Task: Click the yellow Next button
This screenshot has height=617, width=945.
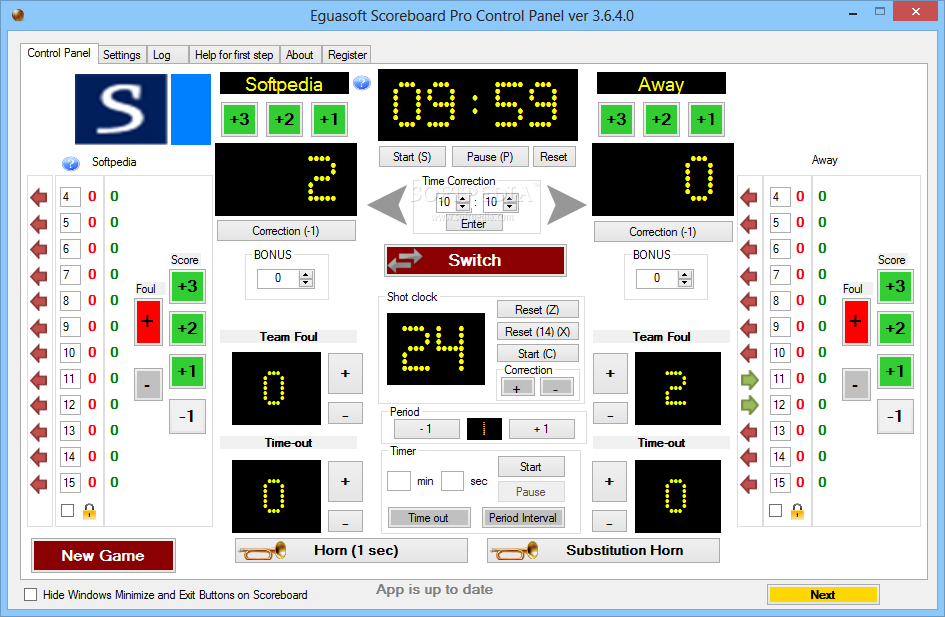Action: (x=823, y=595)
